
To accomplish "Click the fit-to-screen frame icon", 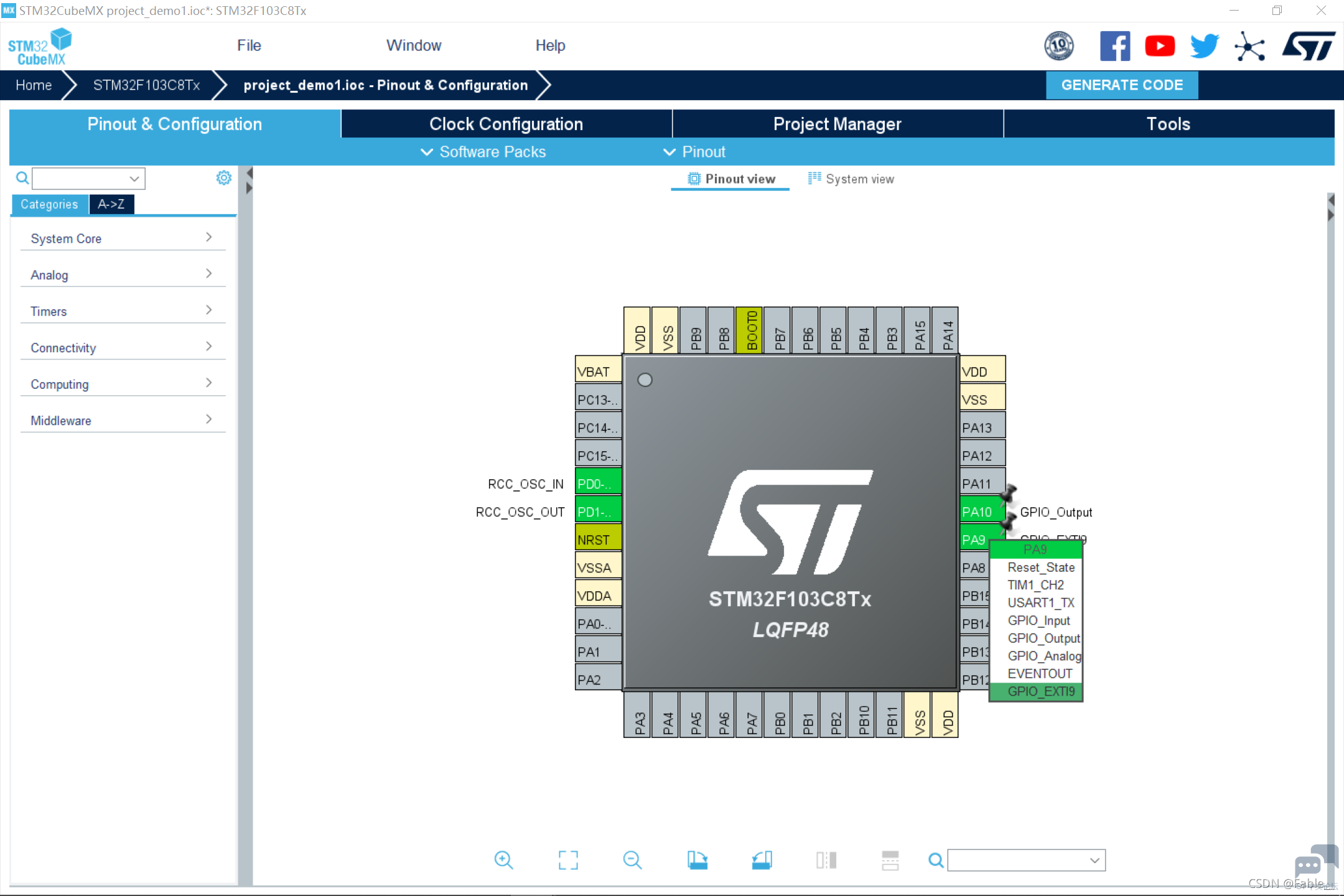I will pyautogui.click(x=568, y=861).
